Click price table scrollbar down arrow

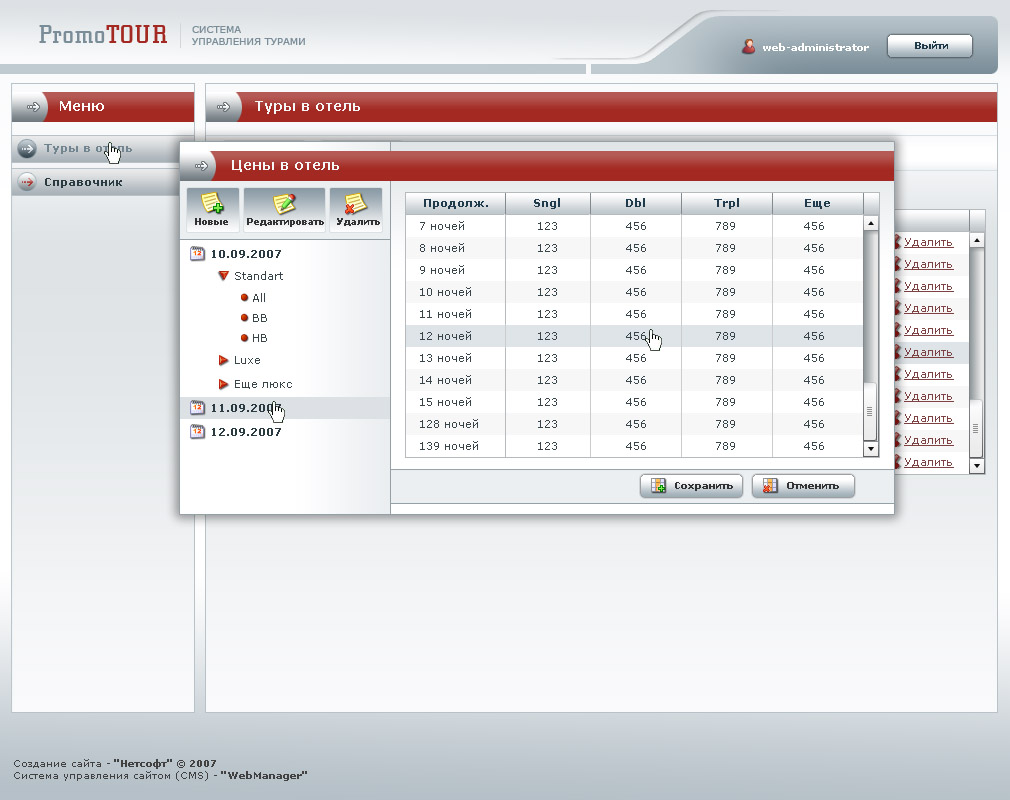tap(870, 449)
